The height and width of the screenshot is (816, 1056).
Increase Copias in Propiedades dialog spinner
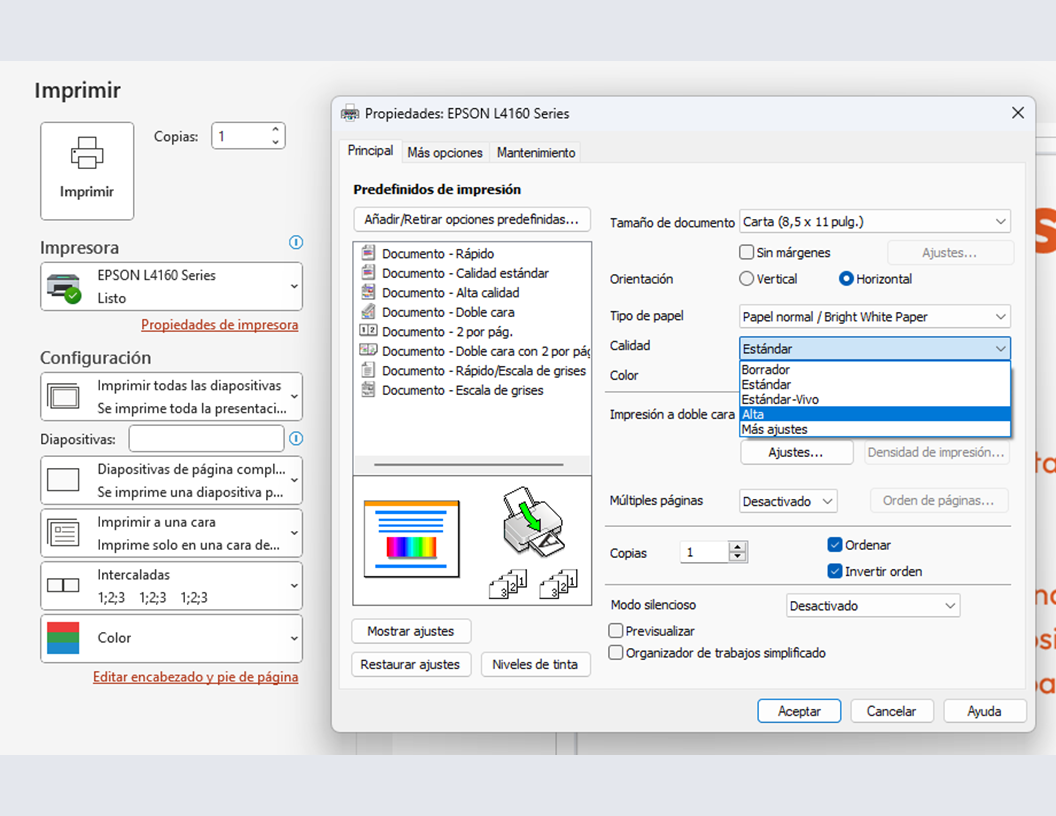[x=738, y=547]
